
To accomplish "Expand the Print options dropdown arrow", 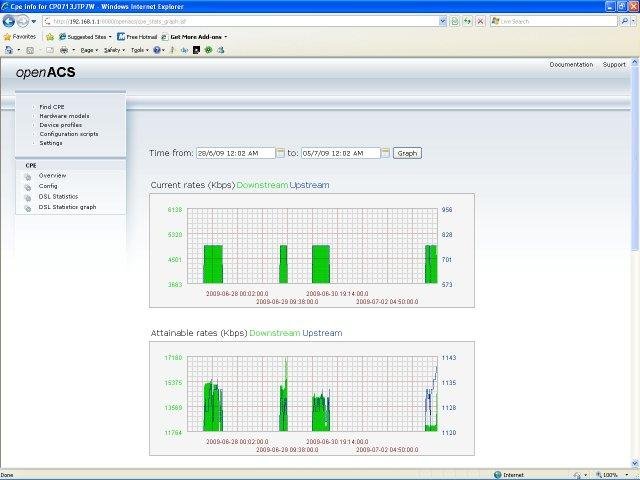I will [73, 50].
